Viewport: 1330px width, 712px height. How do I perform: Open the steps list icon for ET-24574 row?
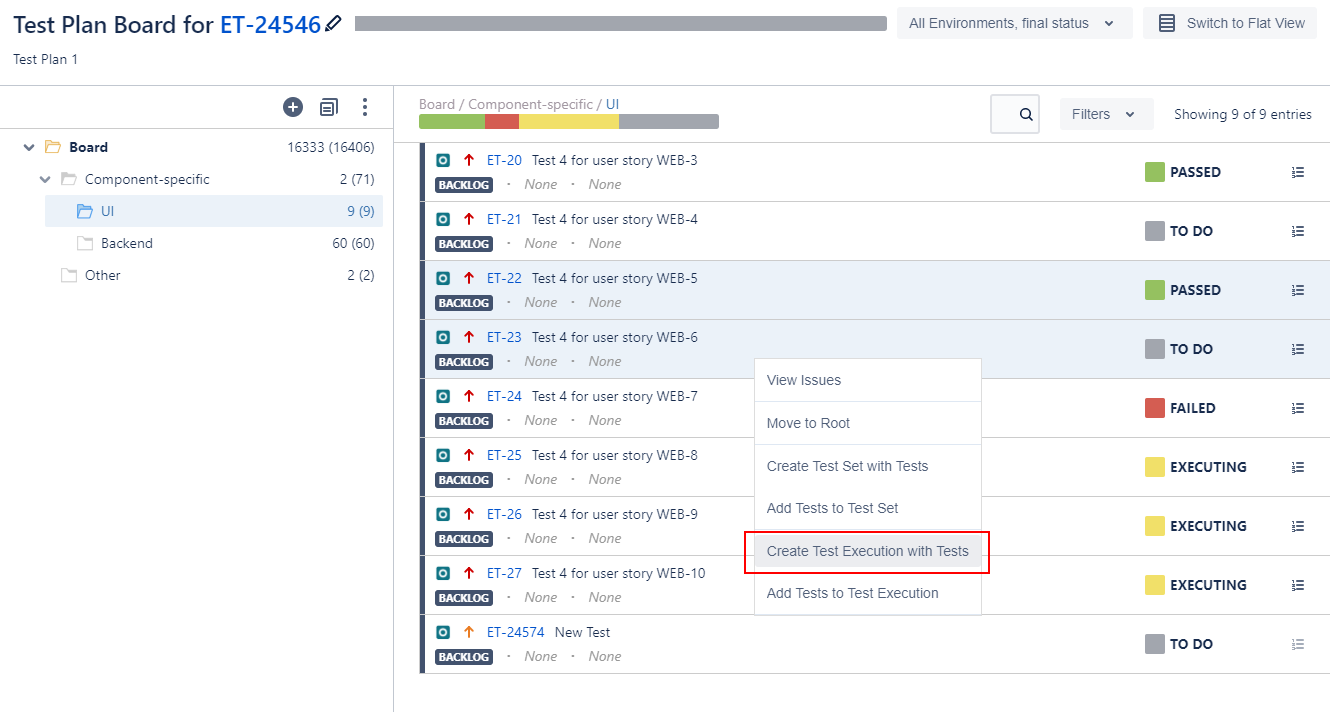[1298, 644]
